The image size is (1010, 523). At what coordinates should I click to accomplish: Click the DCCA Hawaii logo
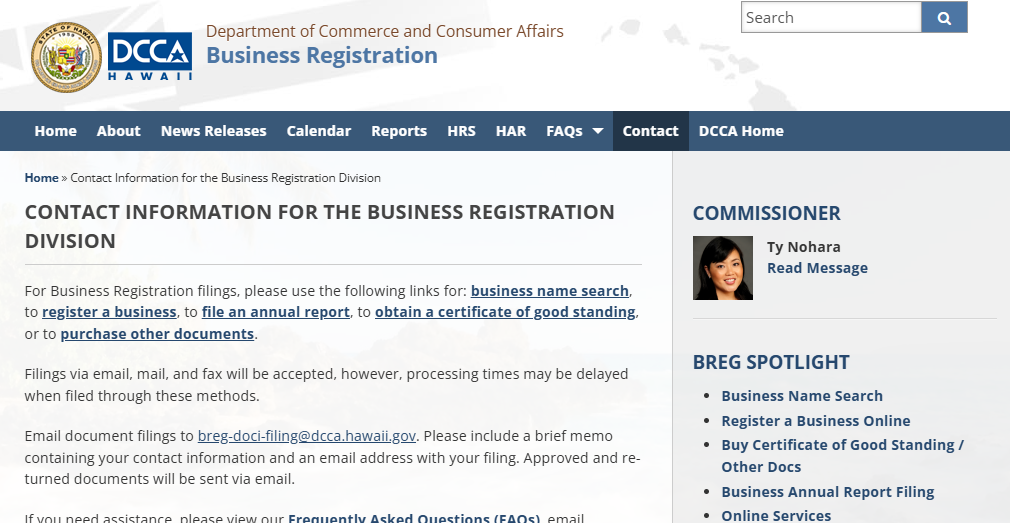(x=150, y=58)
